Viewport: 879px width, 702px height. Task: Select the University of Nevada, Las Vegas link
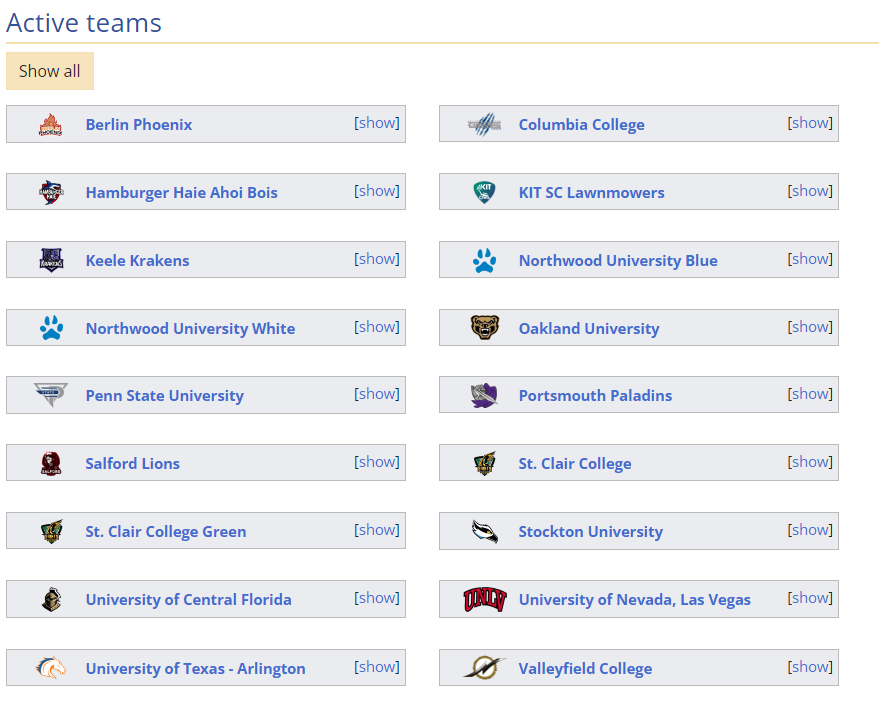pyautogui.click(x=634, y=599)
